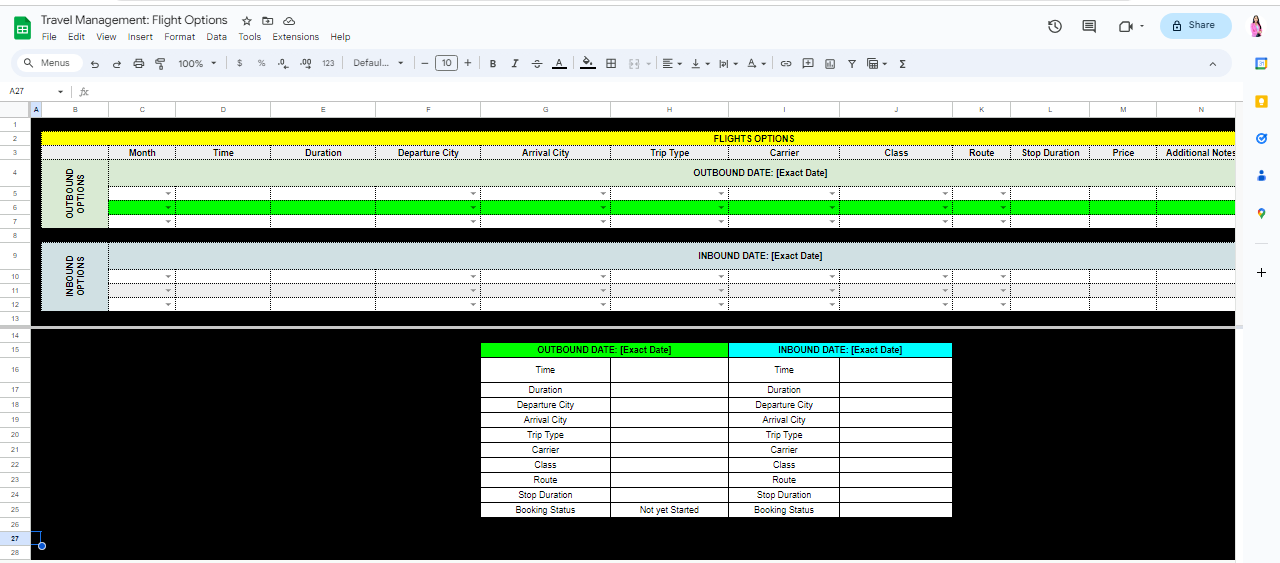The width and height of the screenshot is (1280, 563).
Task: Open Month dropdown in green row
Action: click(168, 207)
